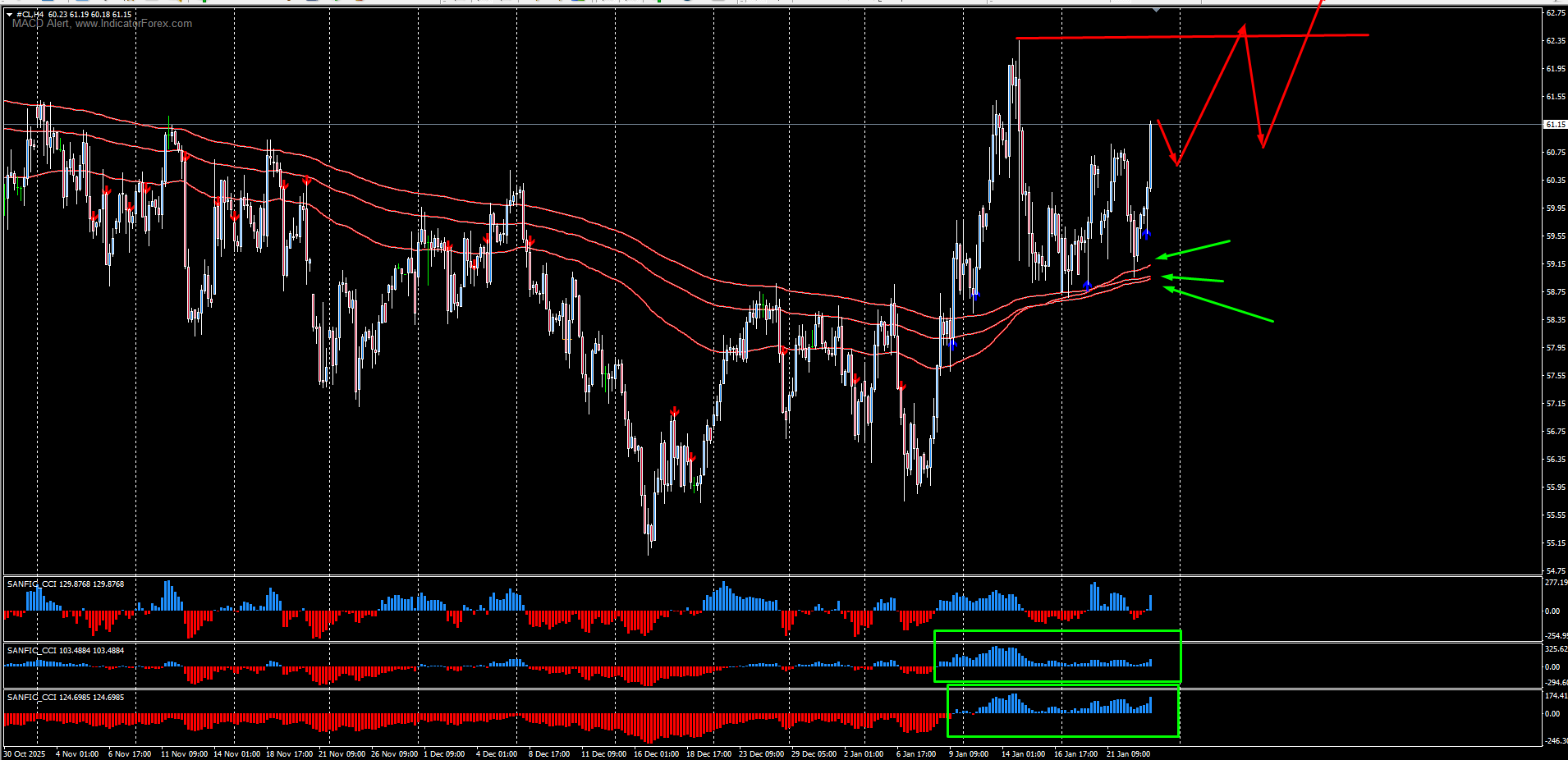Image resolution: width=1568 pixels, height=760 pixels.
Task: Click the 62.75 price scale value
Action: click(x=1556, y=13)
